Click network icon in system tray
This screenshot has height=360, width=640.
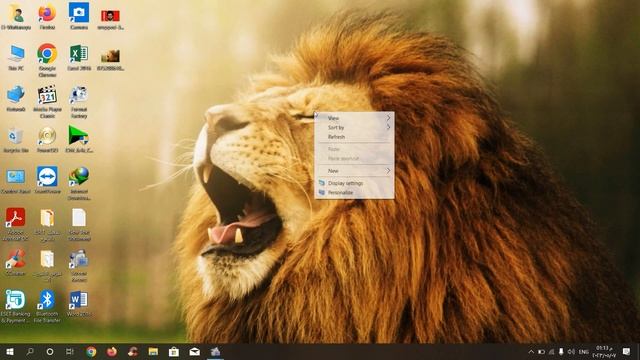click(551, 352)
